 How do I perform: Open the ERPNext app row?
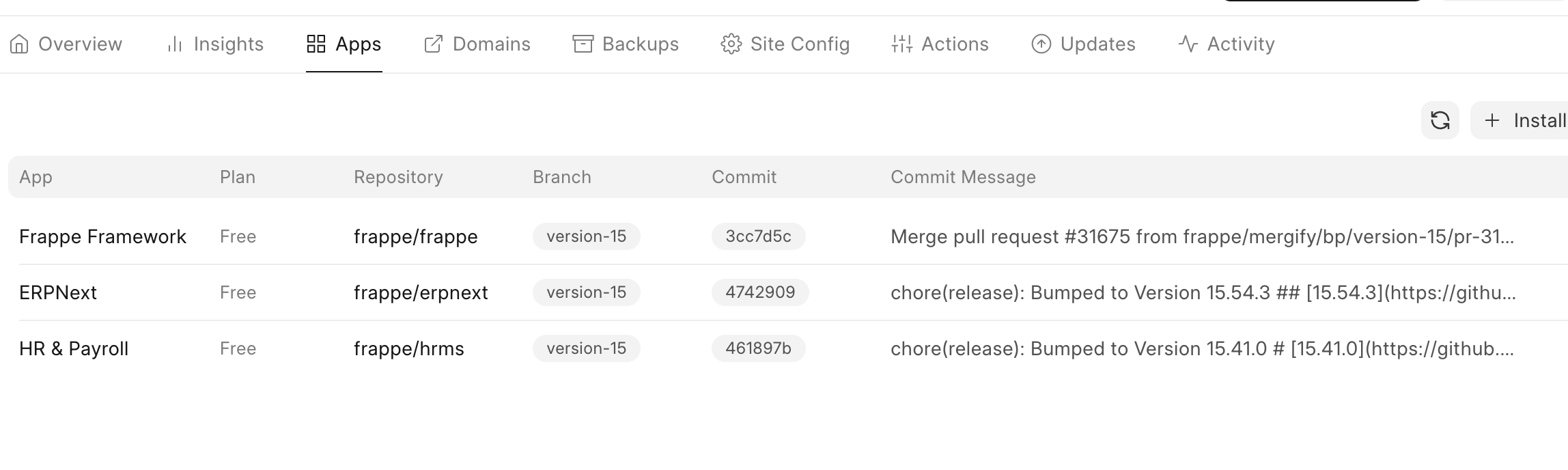(x=57, y=292)
